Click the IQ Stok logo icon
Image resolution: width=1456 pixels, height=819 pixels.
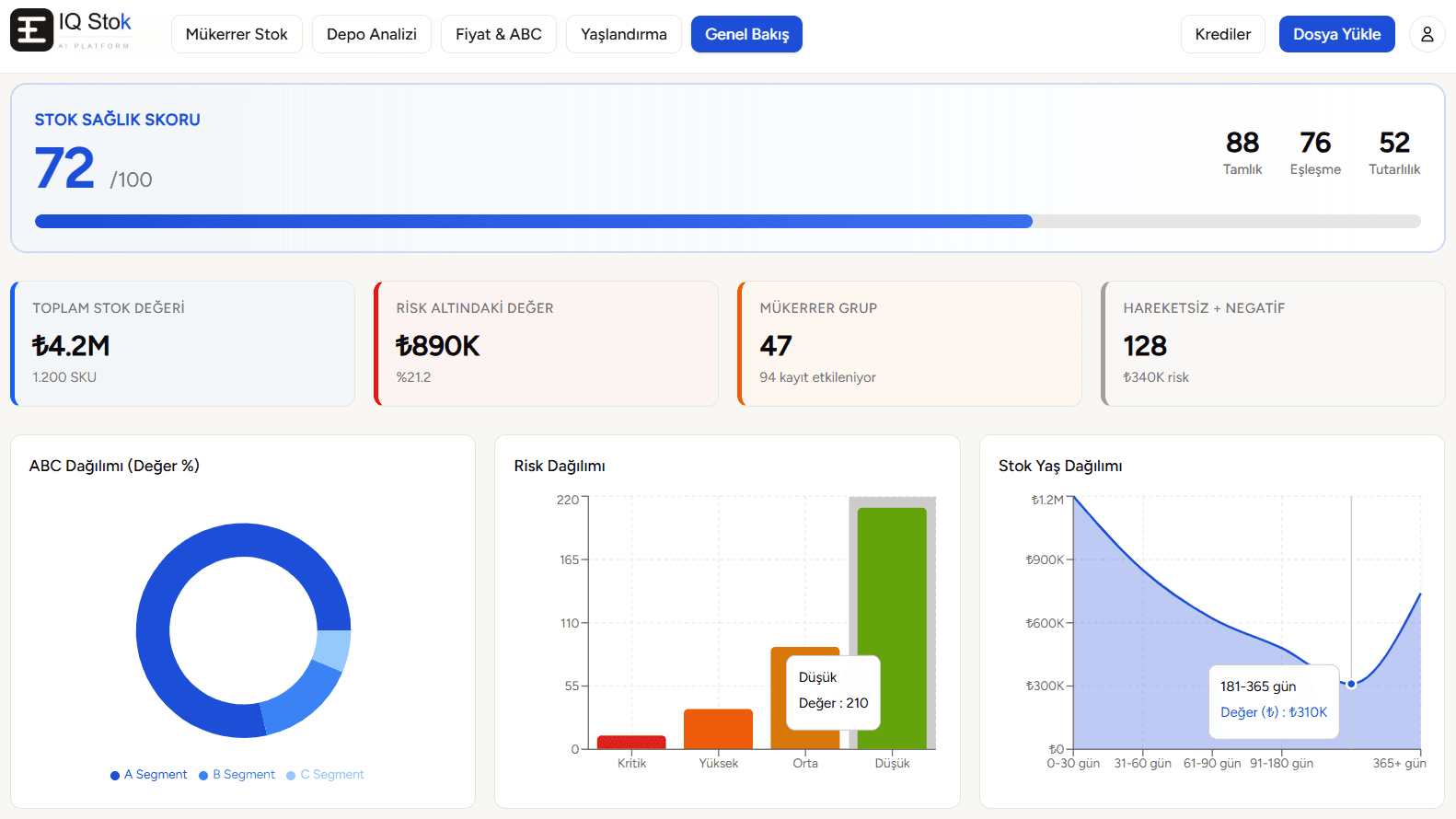tap(31, 30)
